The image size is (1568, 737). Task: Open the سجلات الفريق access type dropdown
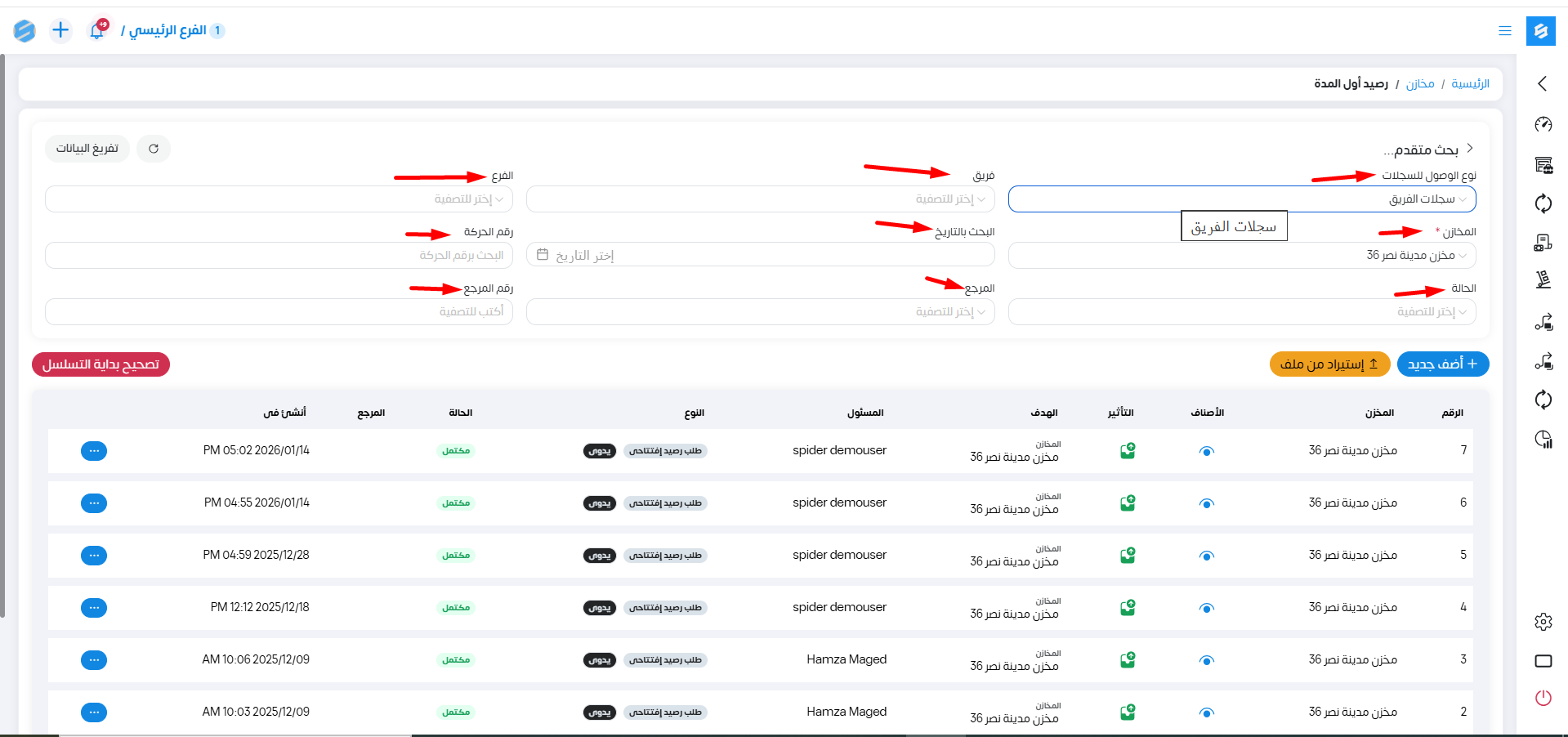1241,199
